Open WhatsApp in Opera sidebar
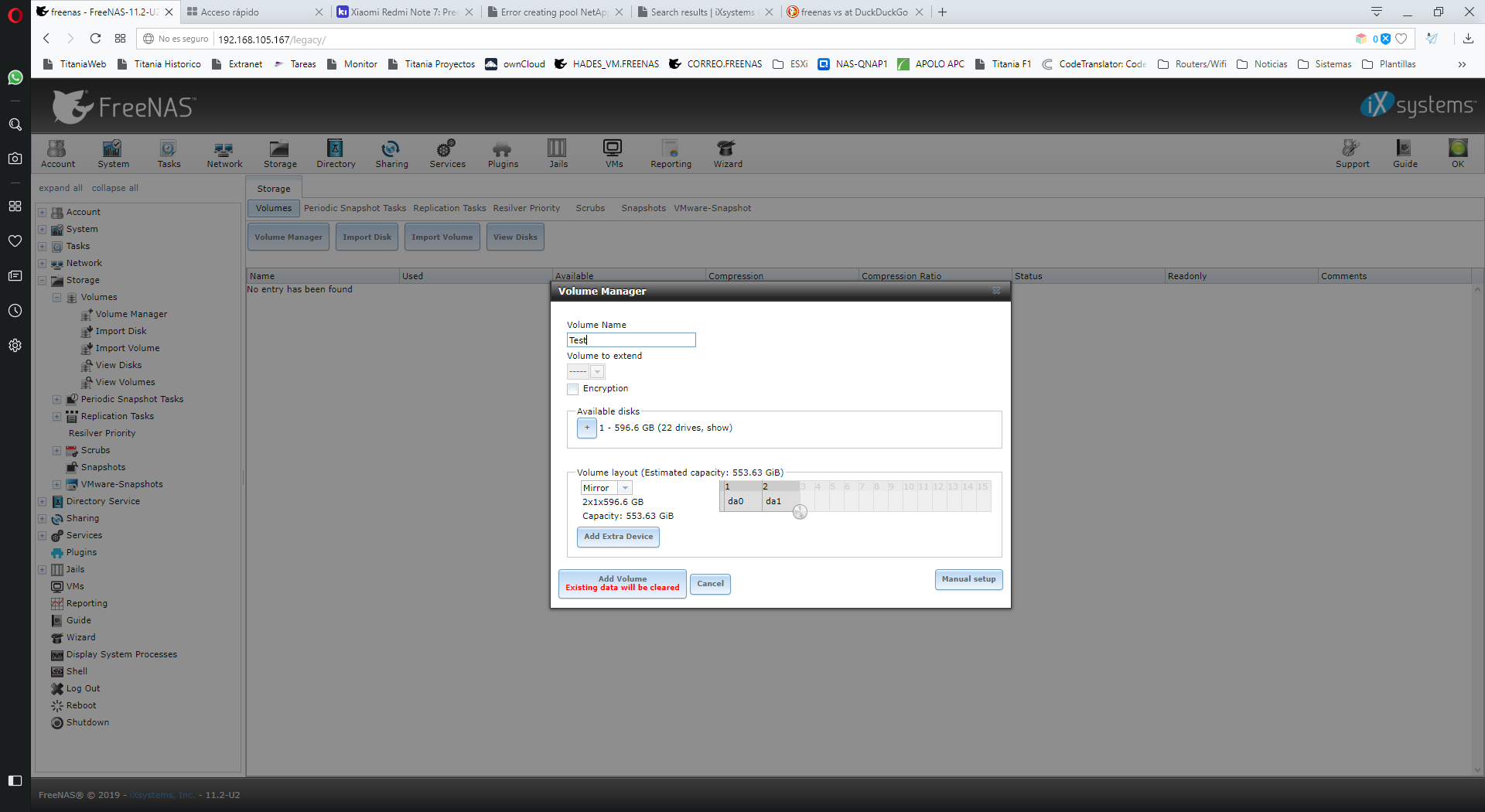 point(15,77)
